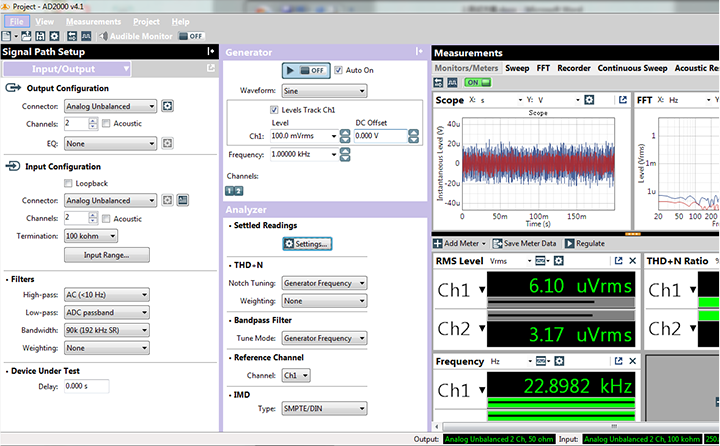Open the output Connector dropdown

tap(110, 106)
